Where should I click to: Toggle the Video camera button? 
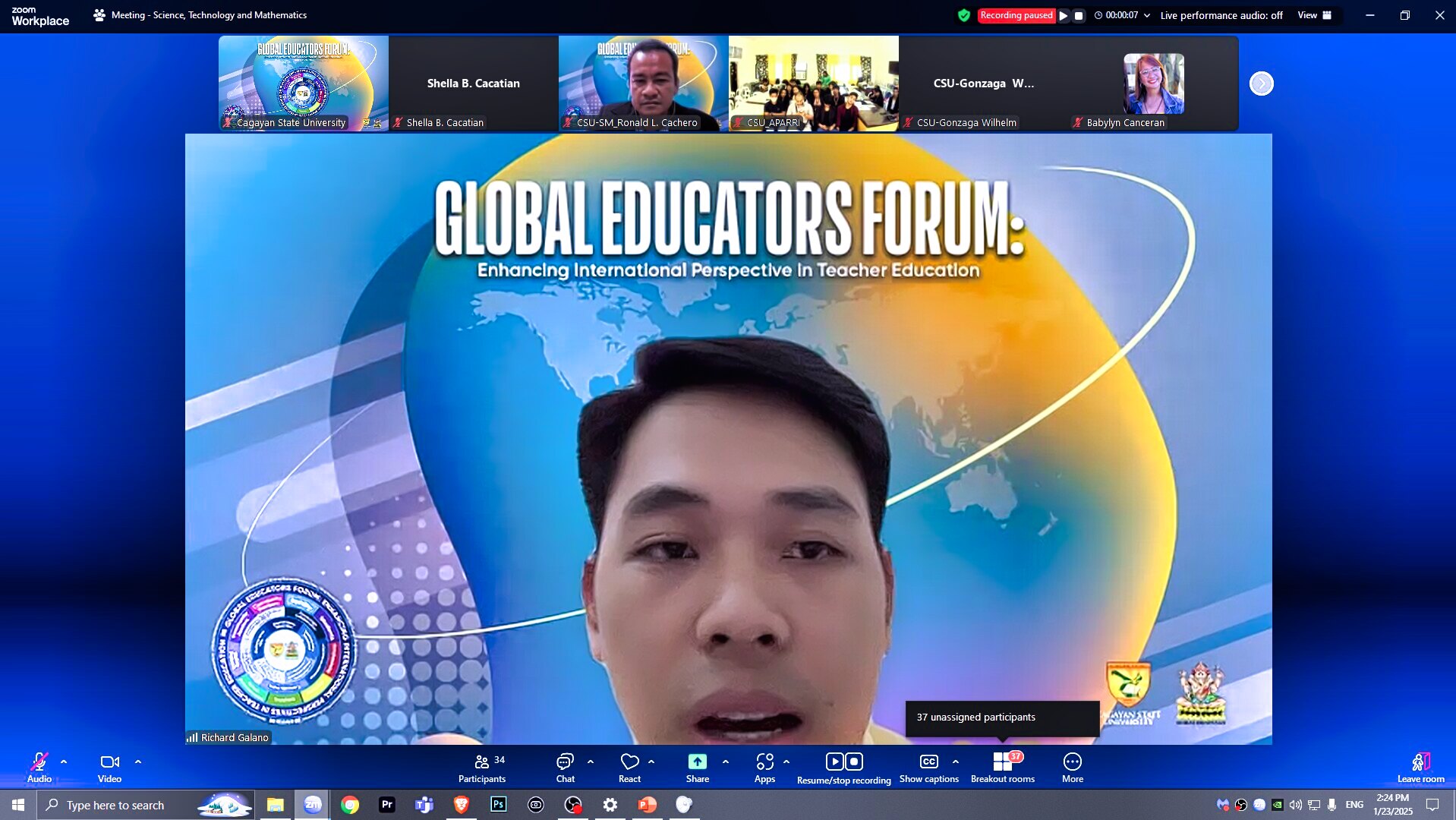coord(109,767)
